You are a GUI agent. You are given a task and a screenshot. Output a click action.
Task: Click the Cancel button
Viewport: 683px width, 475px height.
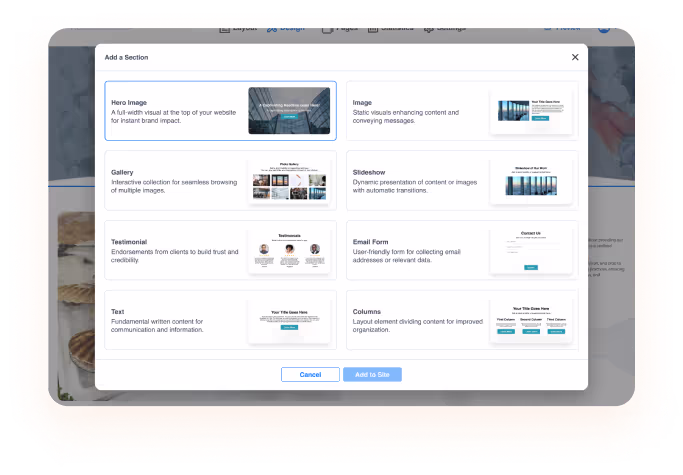pos(310,374)
